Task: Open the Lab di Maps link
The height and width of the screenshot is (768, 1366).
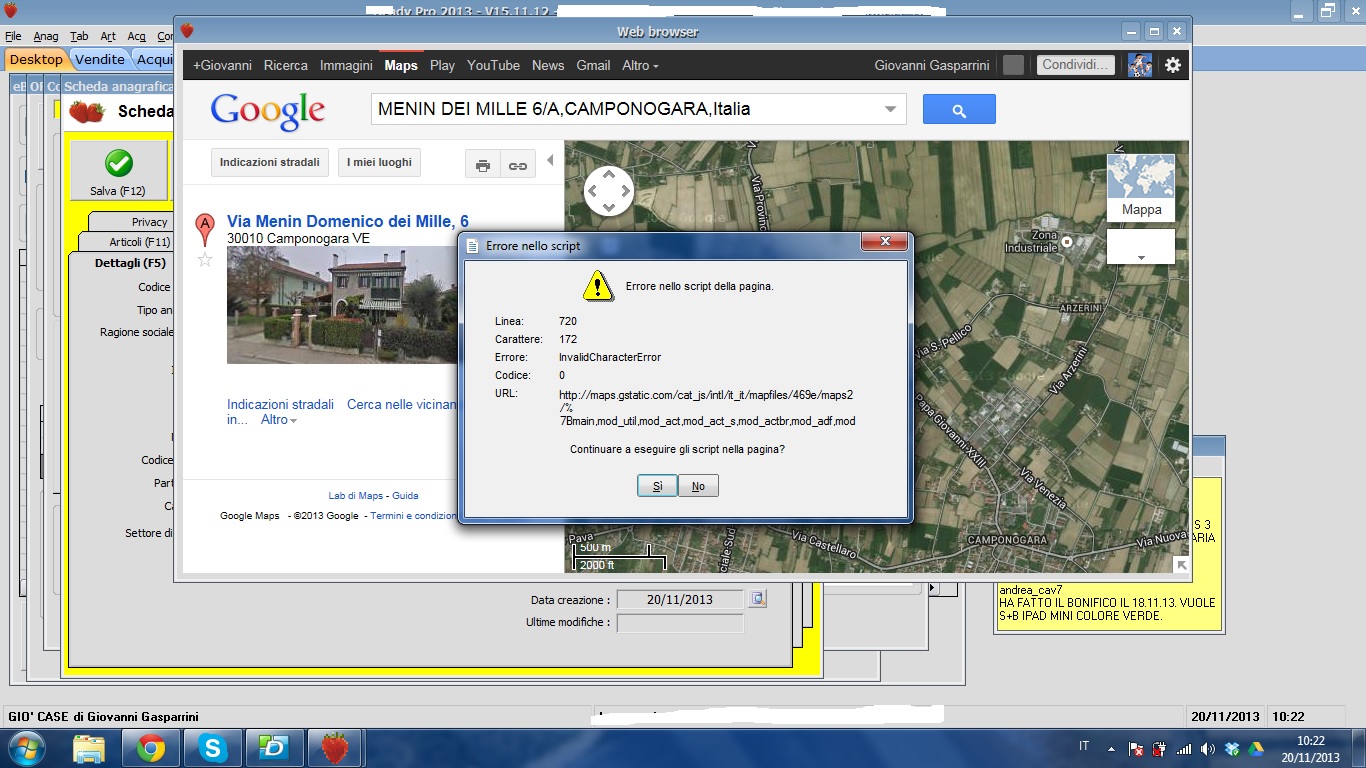Action: 356,496
